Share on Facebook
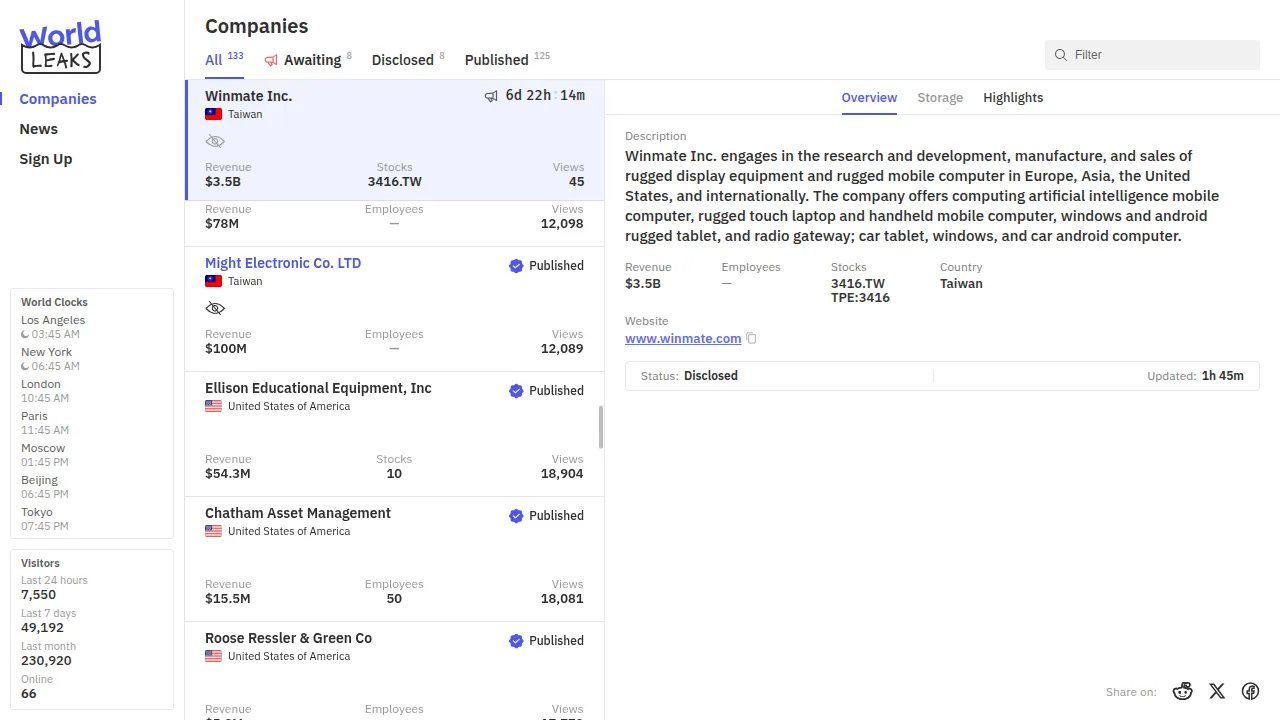The width and height of the screenshot is (1280, 720). [1250, 691]
